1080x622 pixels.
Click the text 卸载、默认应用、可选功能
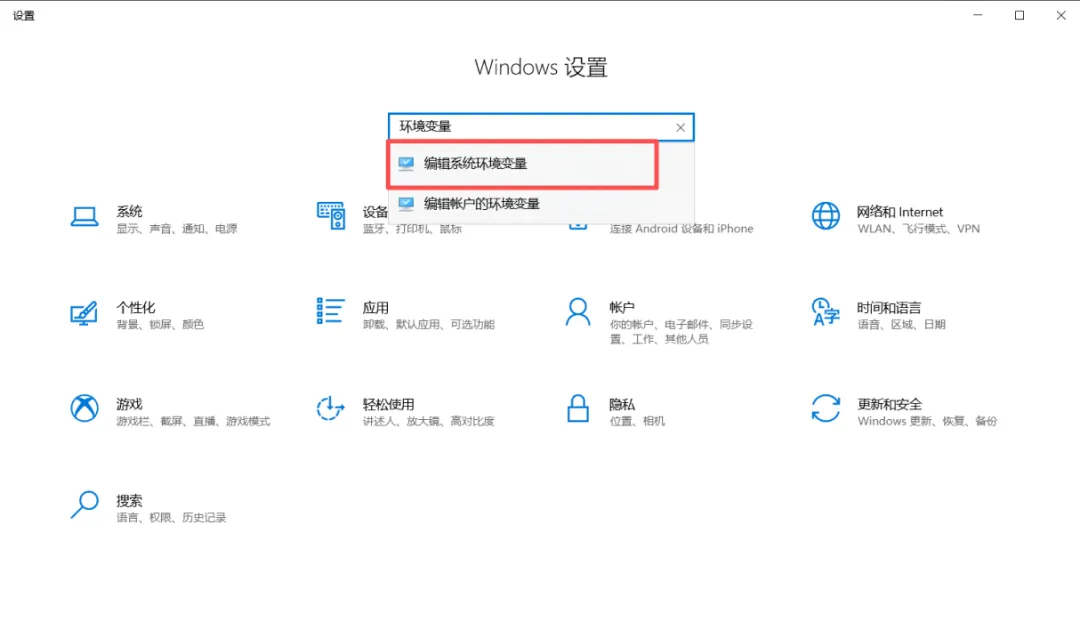[x=429, y=324]
